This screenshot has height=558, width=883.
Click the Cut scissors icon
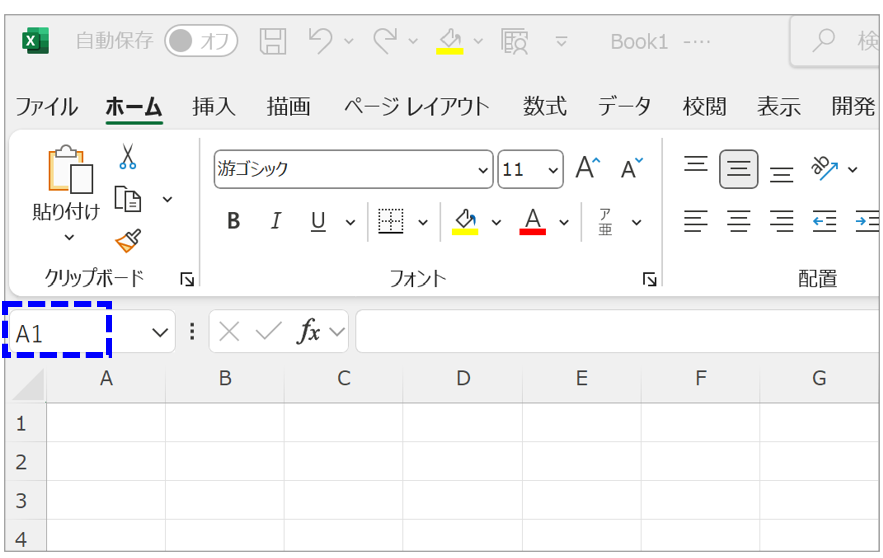128,157
